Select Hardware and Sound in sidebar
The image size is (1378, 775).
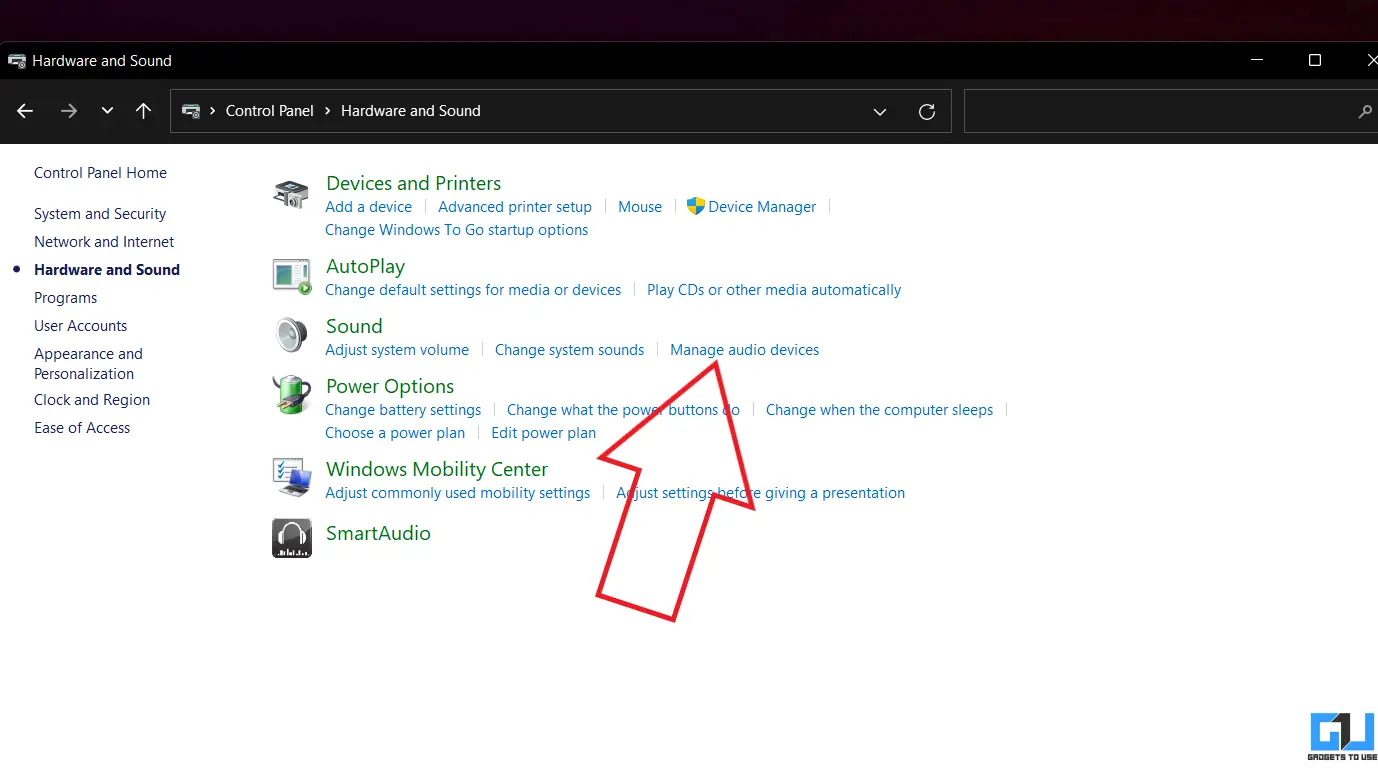[x=107, y=270]
